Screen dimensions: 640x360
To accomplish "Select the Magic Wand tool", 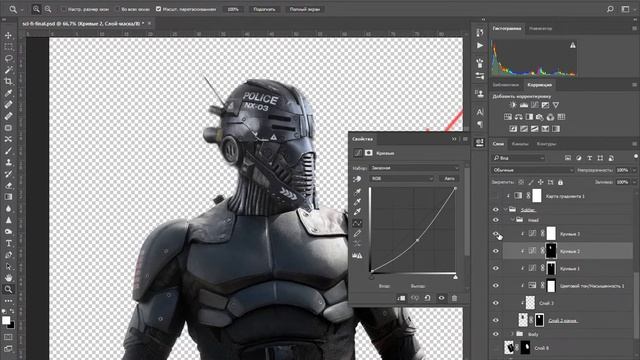I will coord(8,70).
